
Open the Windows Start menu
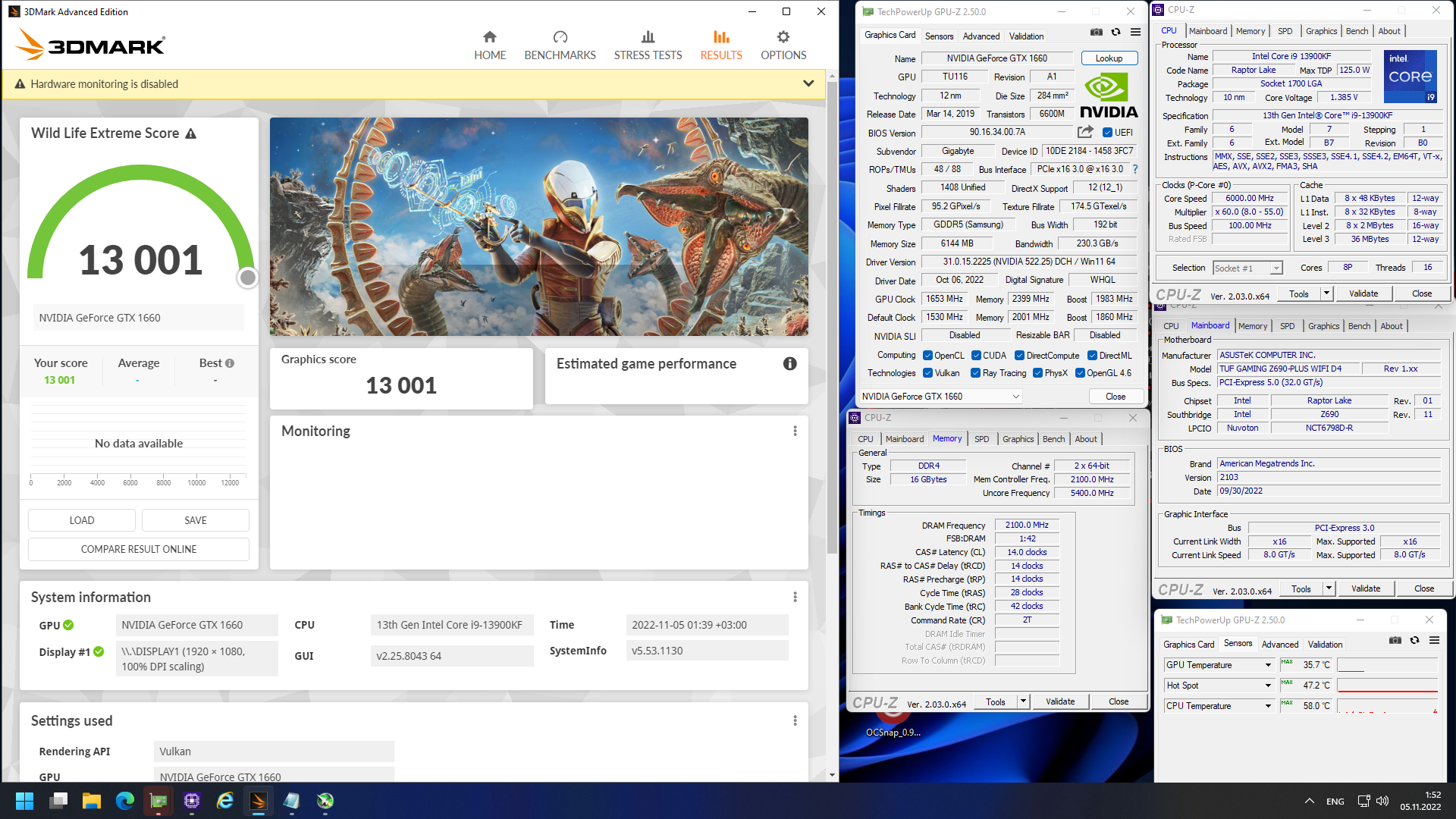click(x=24, y=801)
